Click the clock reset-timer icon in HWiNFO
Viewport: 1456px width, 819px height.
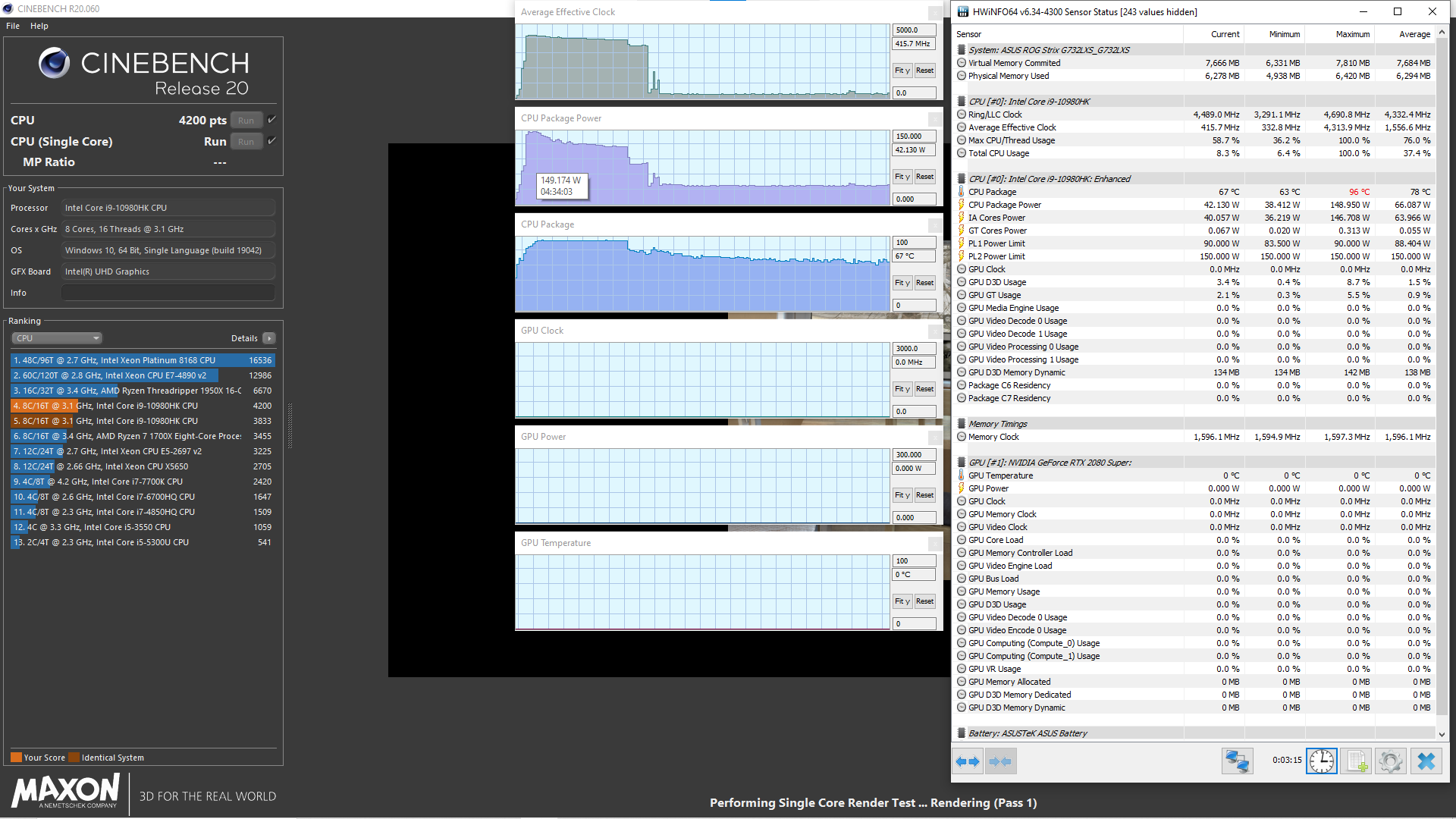coord(1321,761)
